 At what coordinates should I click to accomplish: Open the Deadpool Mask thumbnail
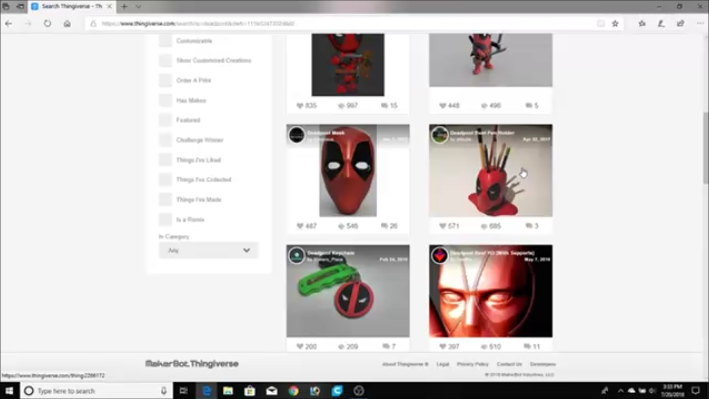pyautogui.click(x=348, y=171)
